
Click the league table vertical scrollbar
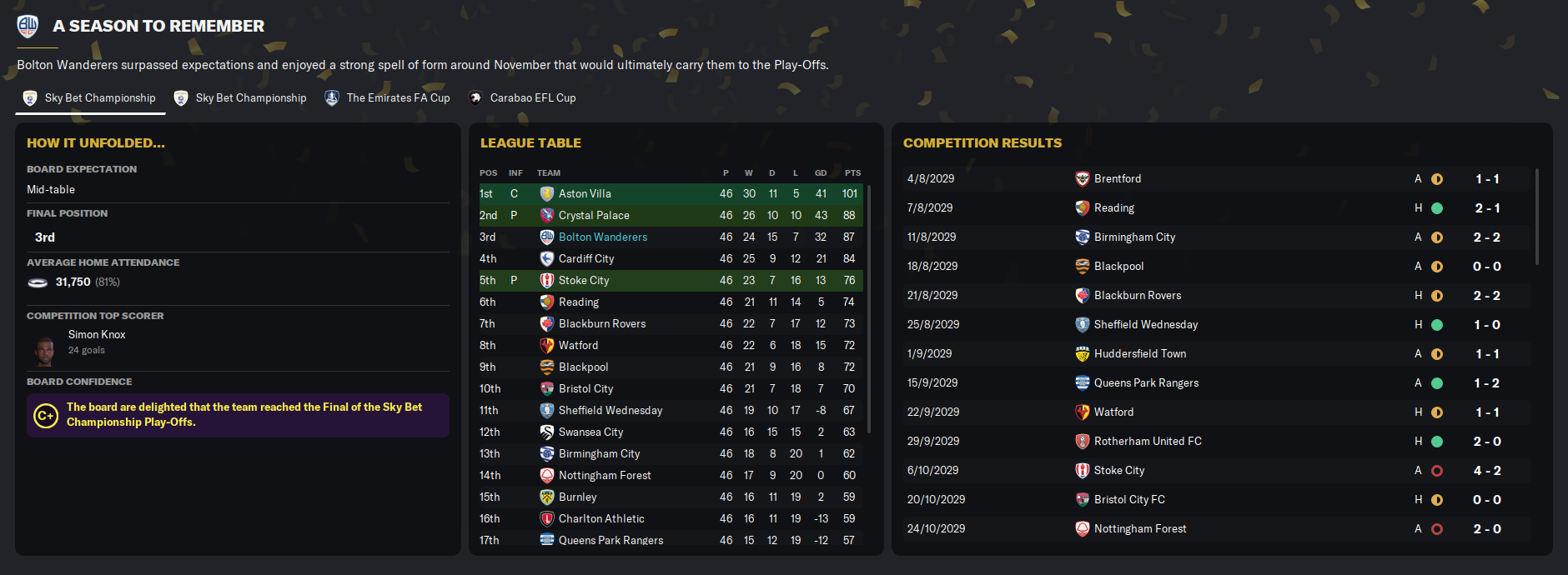pyautogui.click(x=869, y=308)
